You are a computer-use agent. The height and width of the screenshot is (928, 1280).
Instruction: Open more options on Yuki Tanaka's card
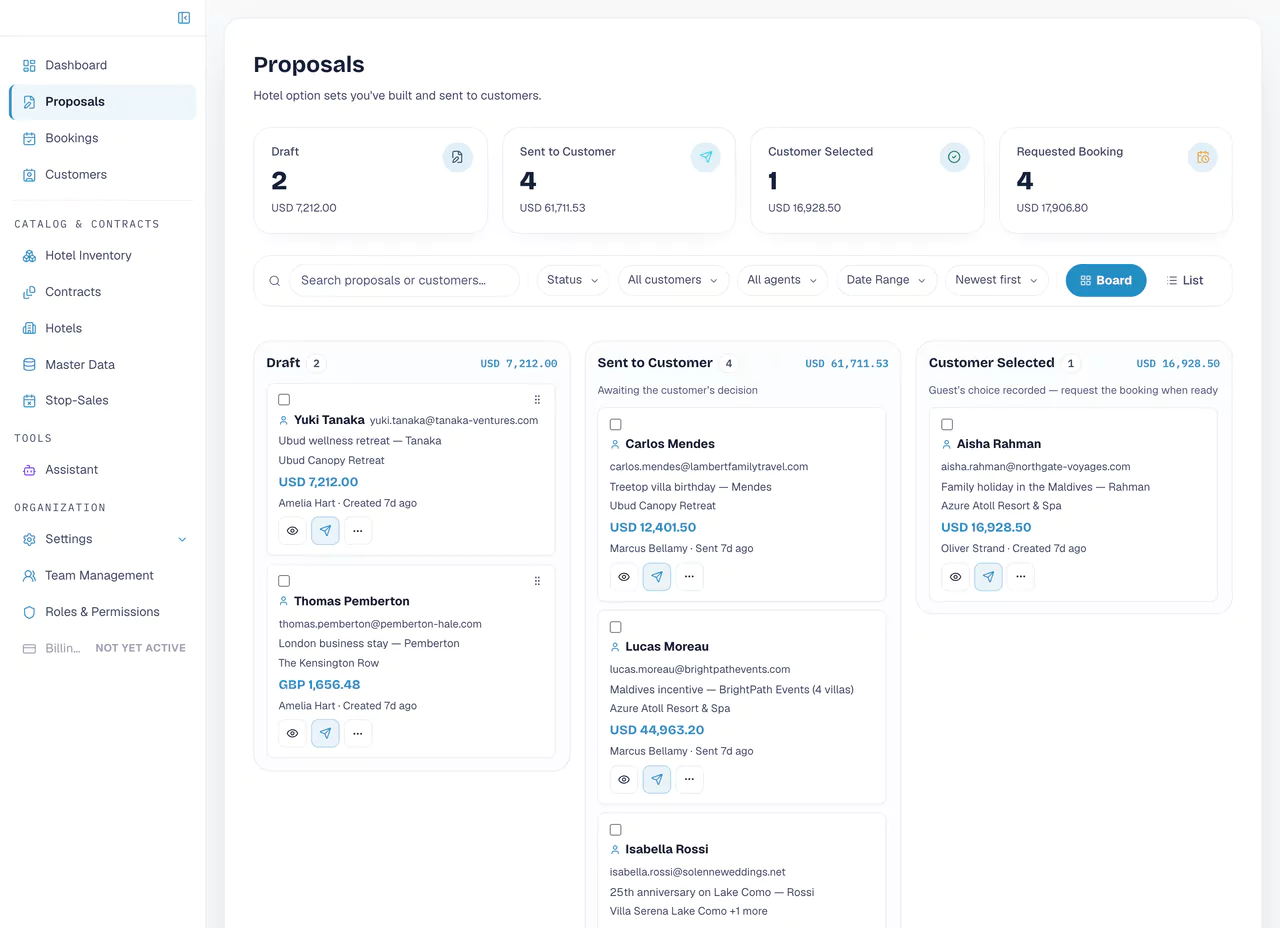358,531
